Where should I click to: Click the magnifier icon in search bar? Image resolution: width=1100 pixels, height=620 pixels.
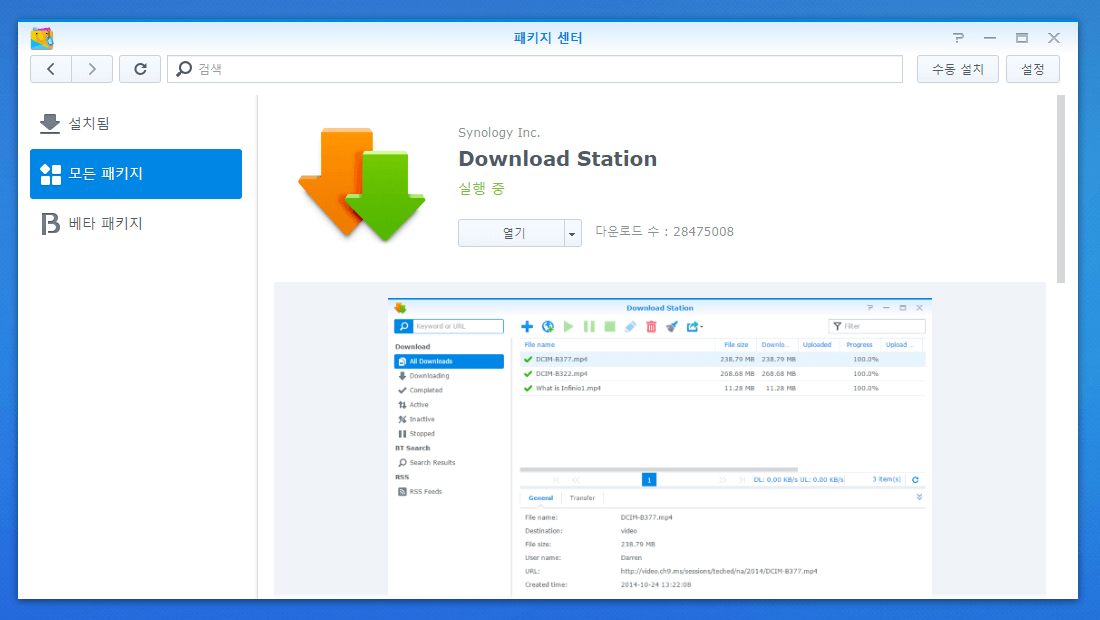pos(184,69)
